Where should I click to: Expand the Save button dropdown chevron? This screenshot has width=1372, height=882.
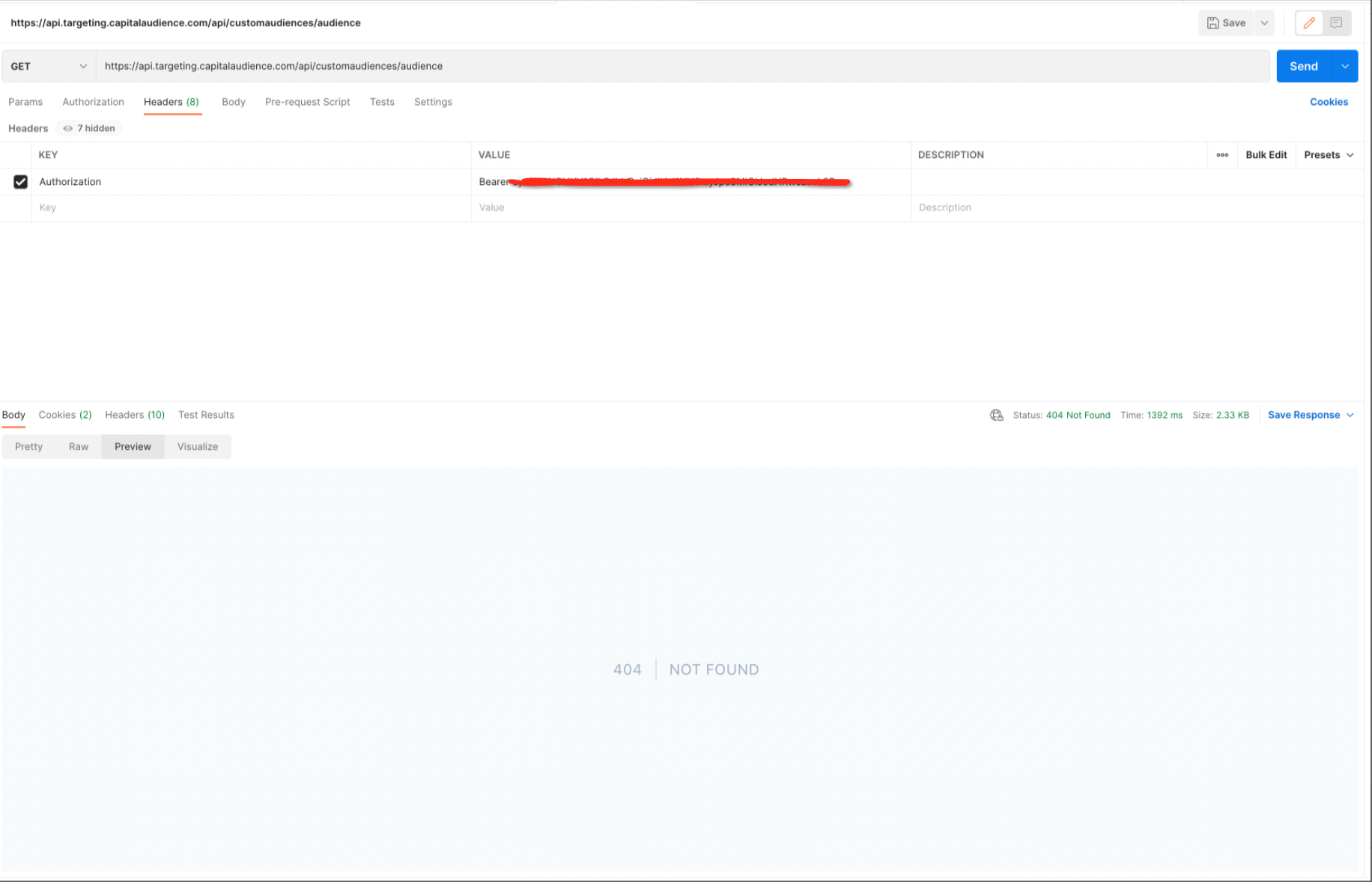1263,23
